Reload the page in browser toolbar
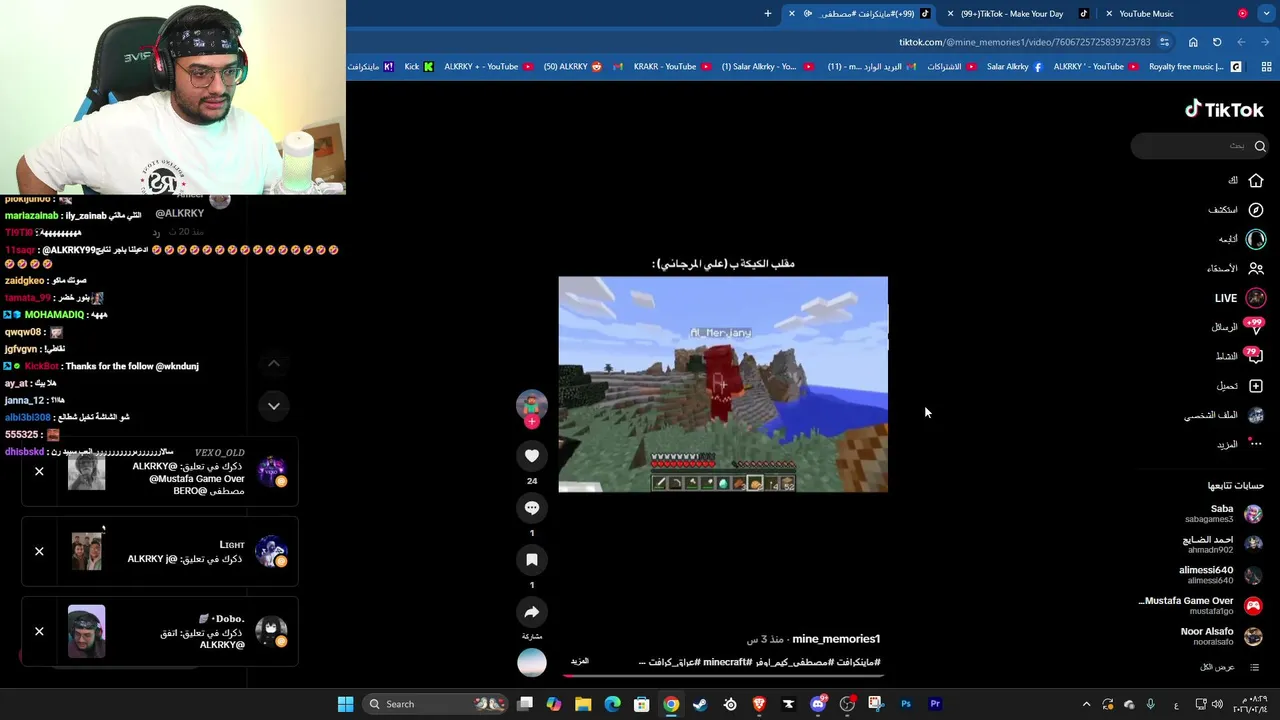This screenshot has height=720, width=1280. tap(1217, 42)
